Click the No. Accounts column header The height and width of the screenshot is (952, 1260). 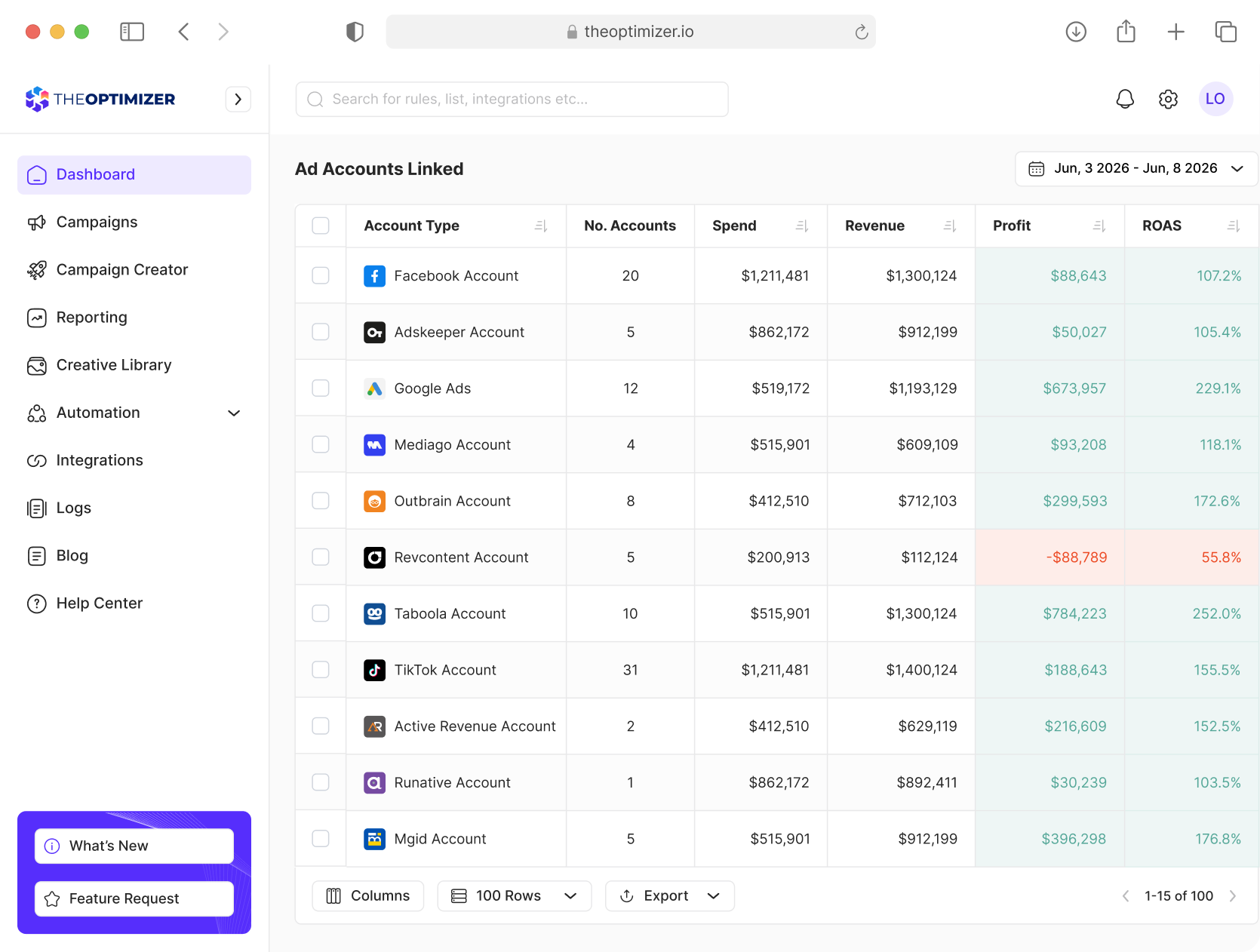pyautogui.click(x=630, y=226)
